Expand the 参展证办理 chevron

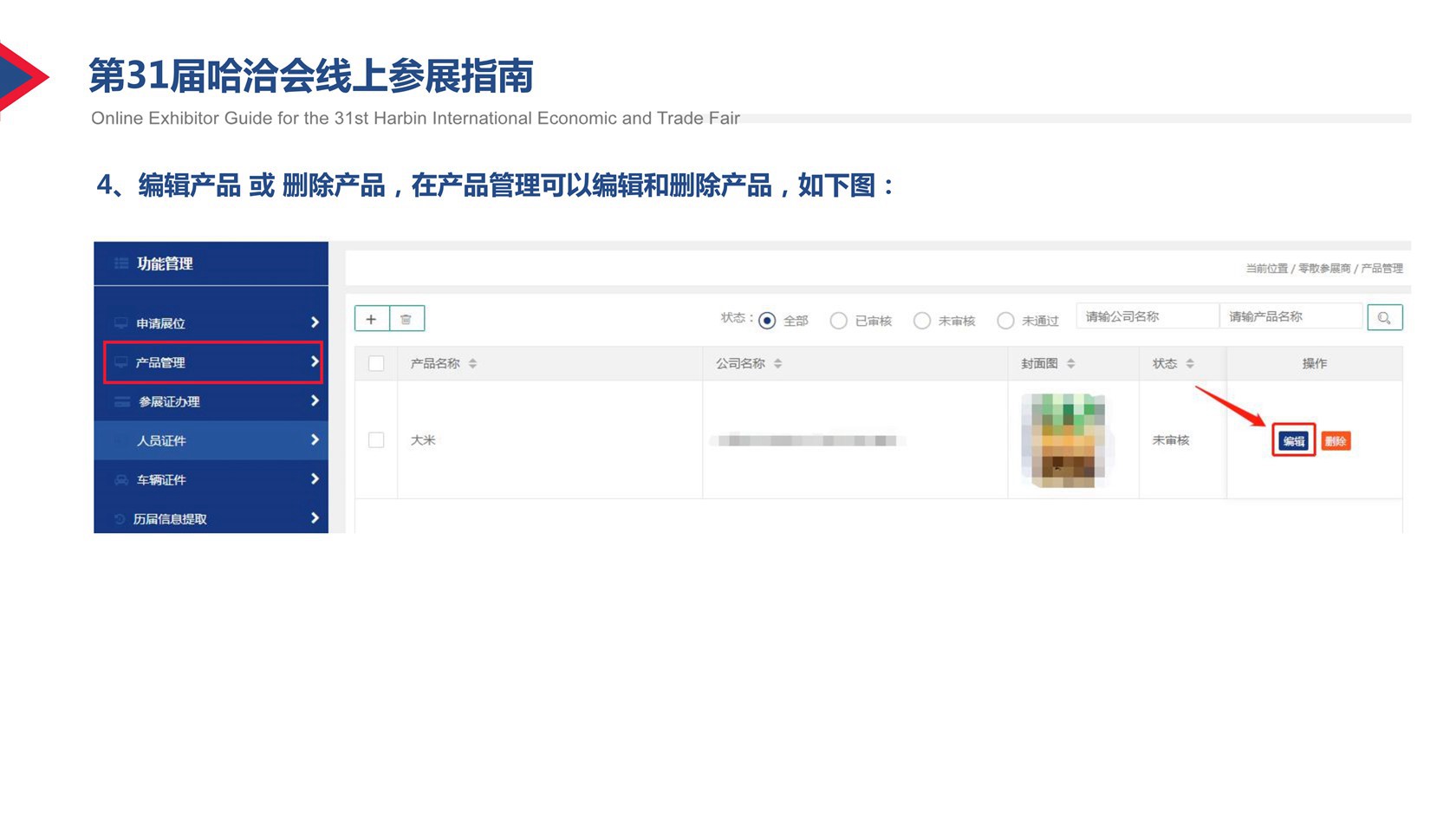pos(315,400)
